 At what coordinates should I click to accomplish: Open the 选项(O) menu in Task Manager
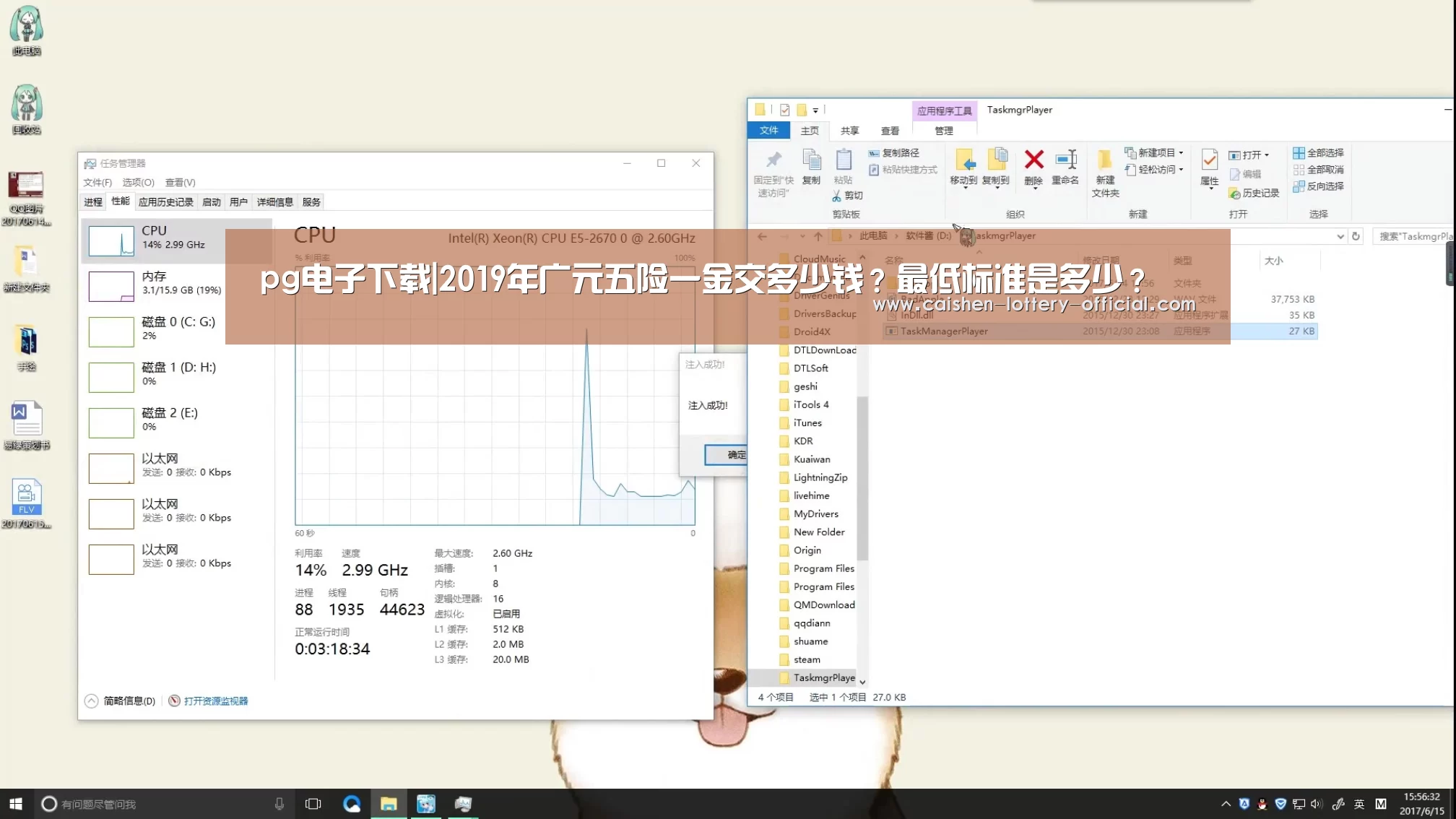coord(138,183)
